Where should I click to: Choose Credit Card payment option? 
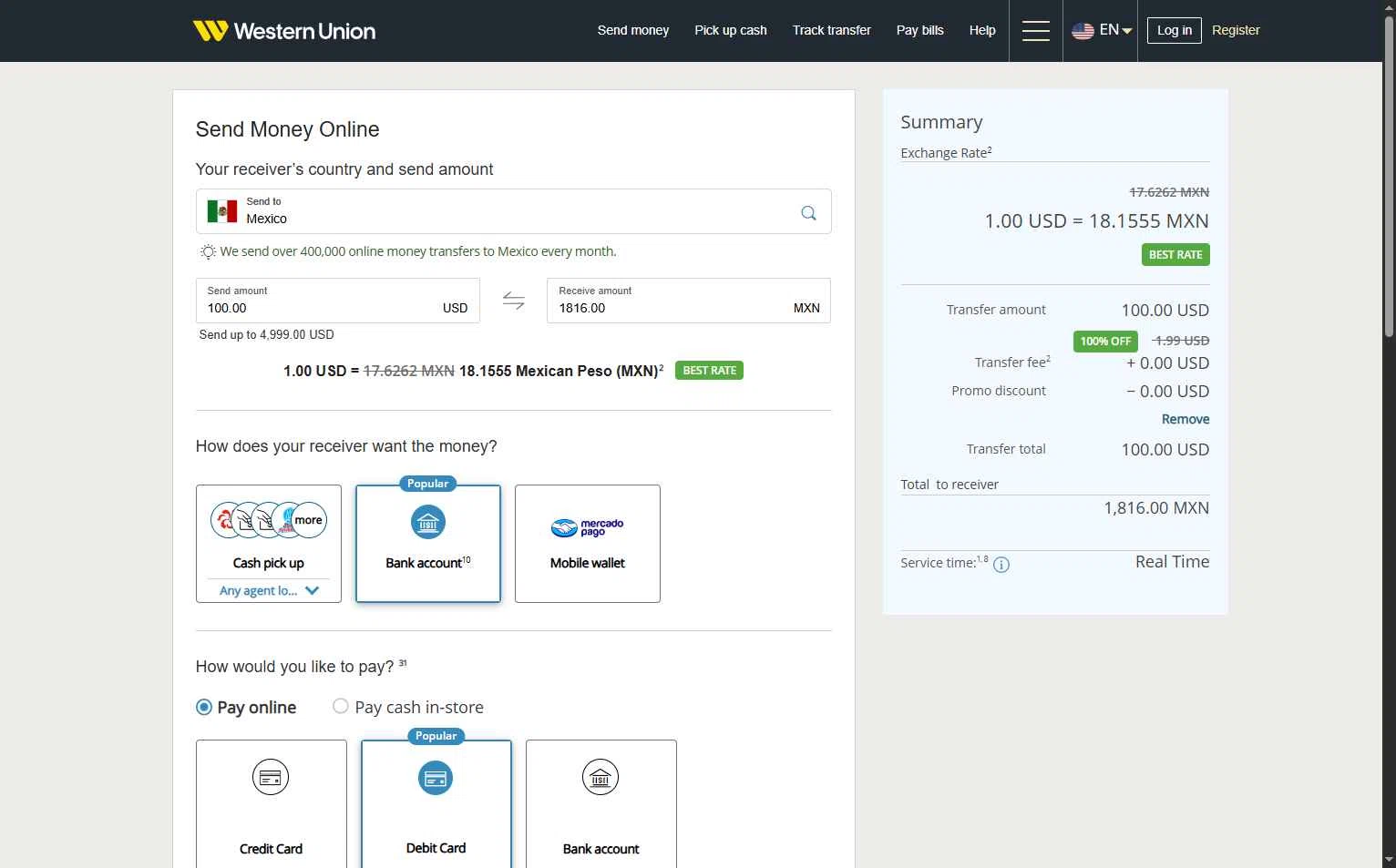(x=272, y=803)
